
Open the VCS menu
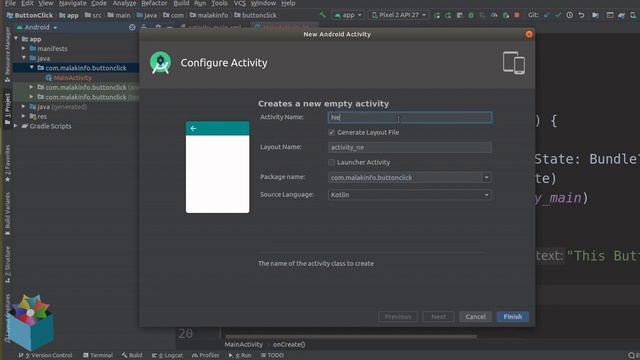tap(240, 3)
